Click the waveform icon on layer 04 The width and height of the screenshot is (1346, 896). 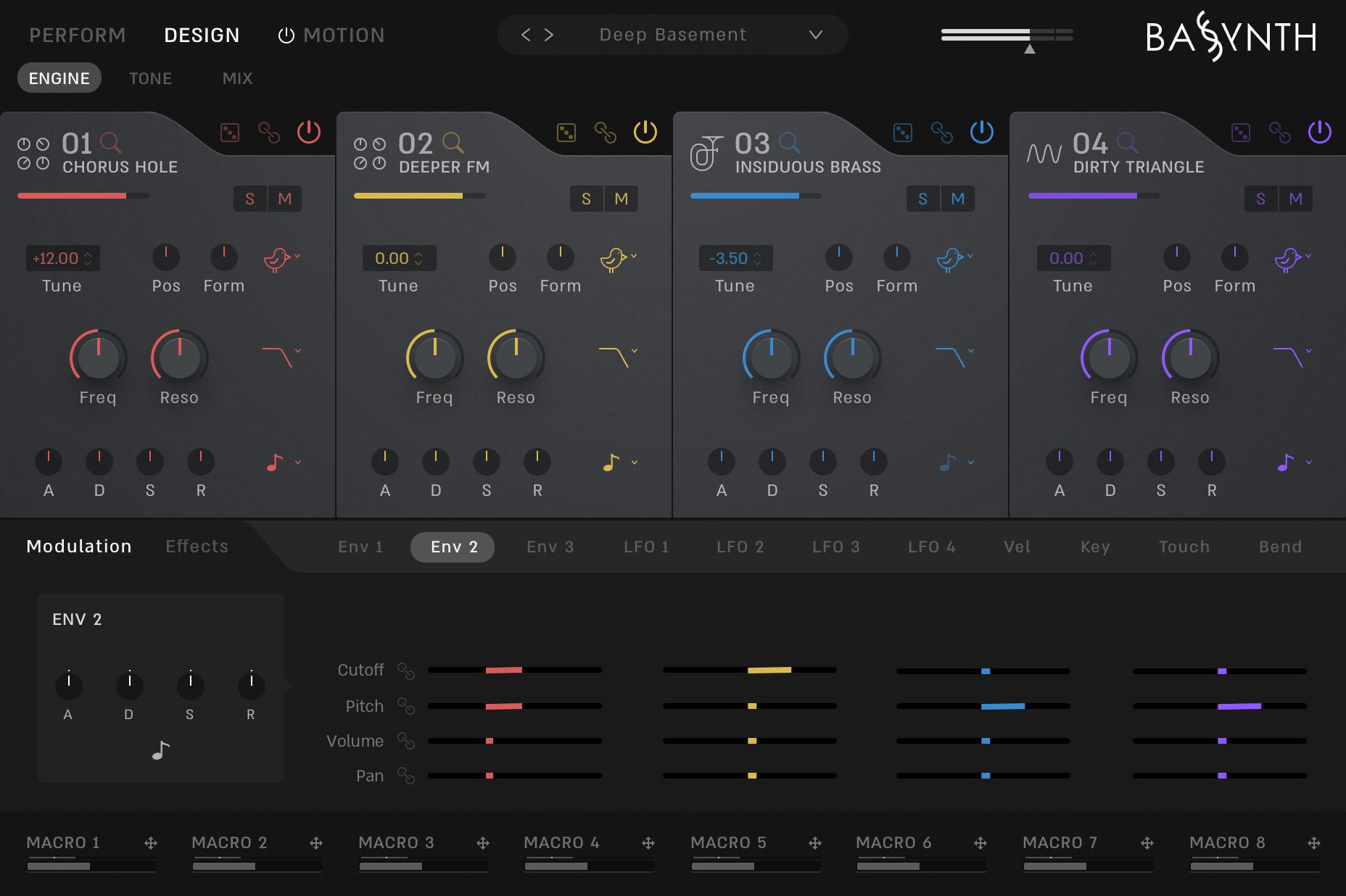(x=1044, y=153)
